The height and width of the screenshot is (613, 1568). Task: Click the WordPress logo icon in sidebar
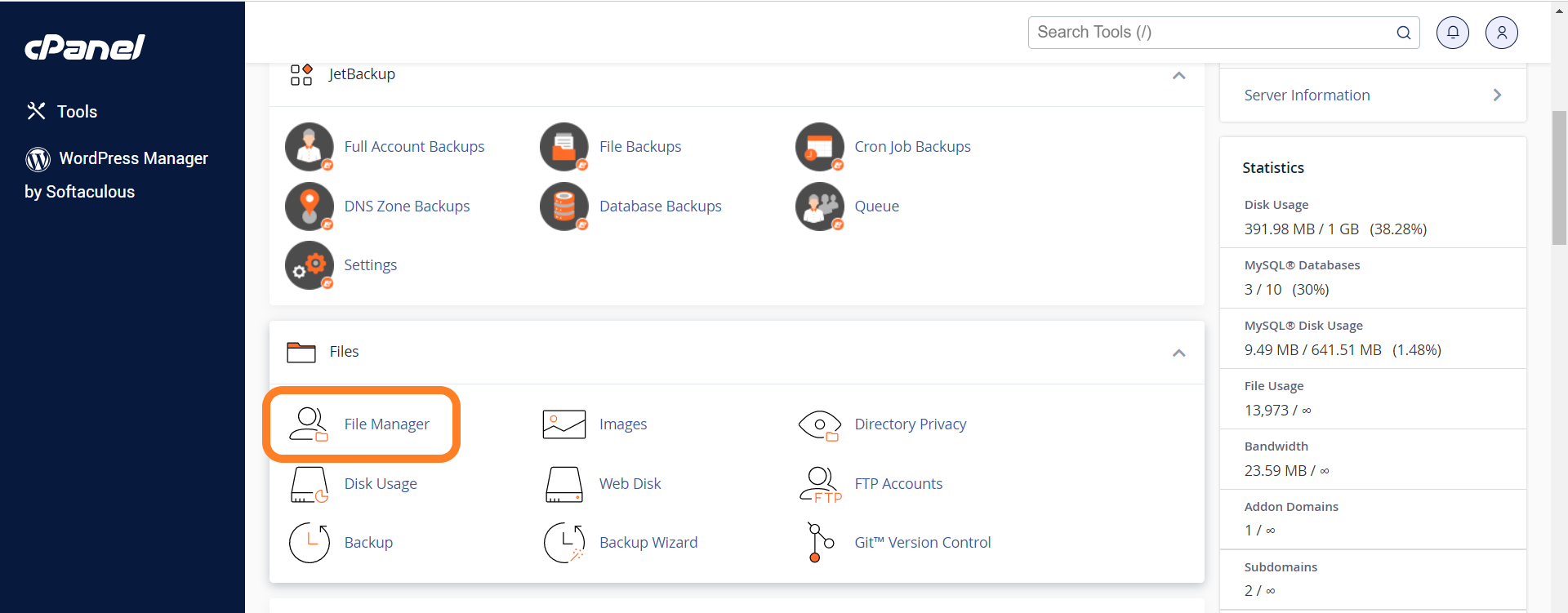[x=38, y=159]
